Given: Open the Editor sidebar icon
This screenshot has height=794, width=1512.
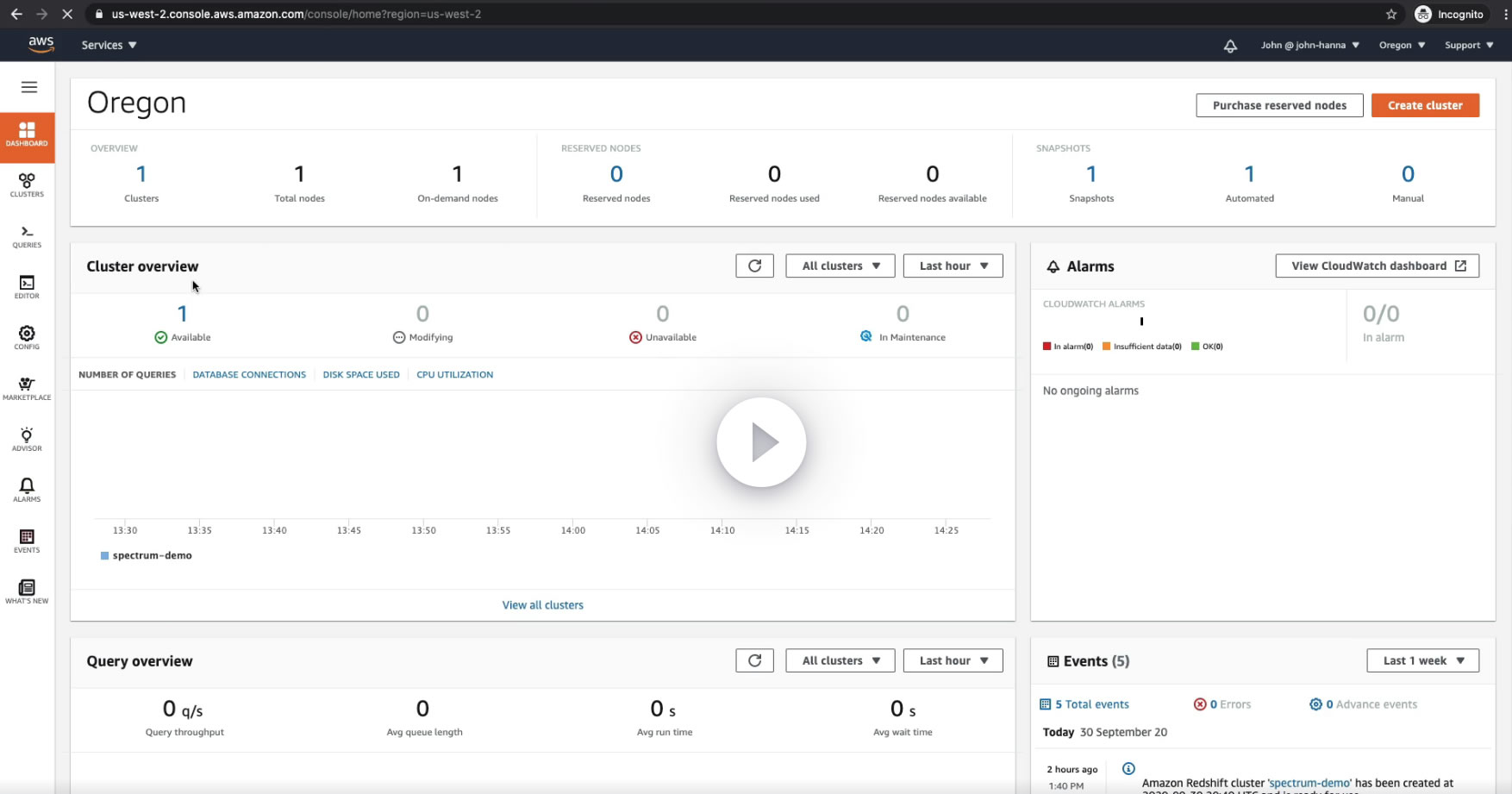Looking at the screenshot, I should pyautogui.click(x=27, y=287).
